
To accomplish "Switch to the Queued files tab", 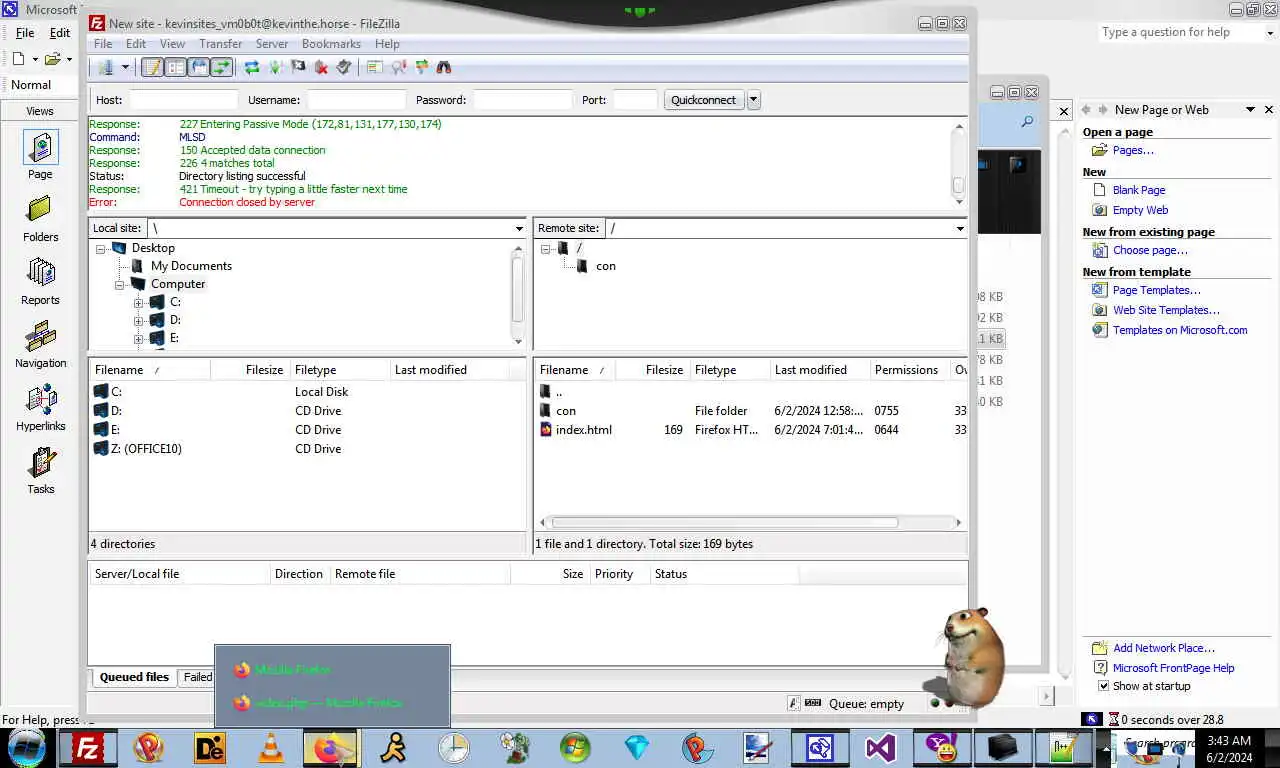I will 134,677.
